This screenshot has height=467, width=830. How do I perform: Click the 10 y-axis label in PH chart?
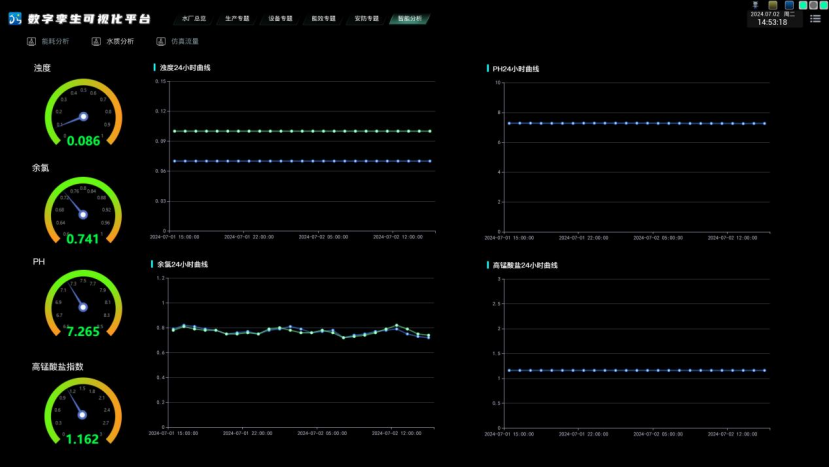pyautogui.click(x=498, y=83)
